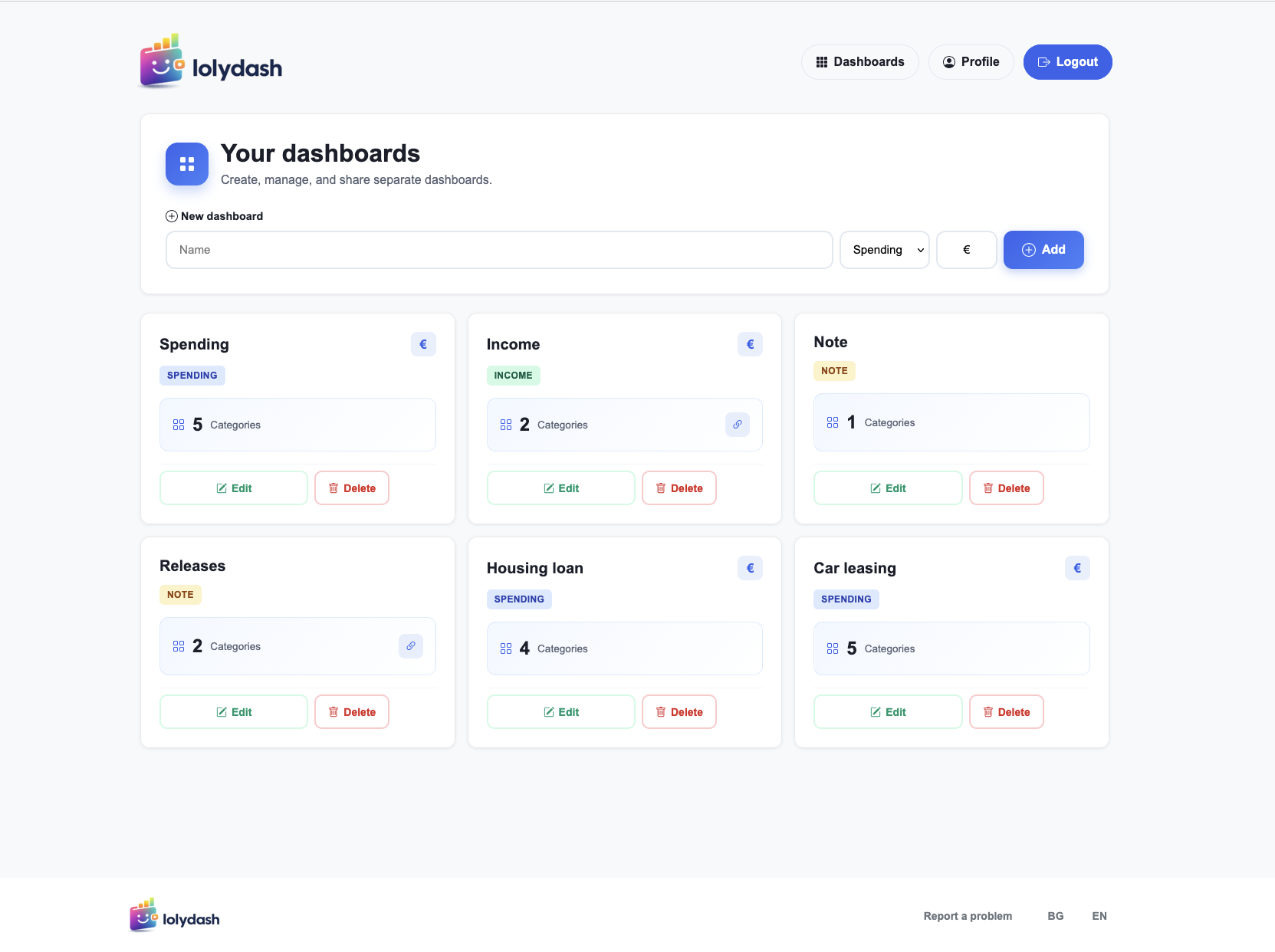Click the Report a problem link
This screenshot has height=952, width=1275.
968,916
